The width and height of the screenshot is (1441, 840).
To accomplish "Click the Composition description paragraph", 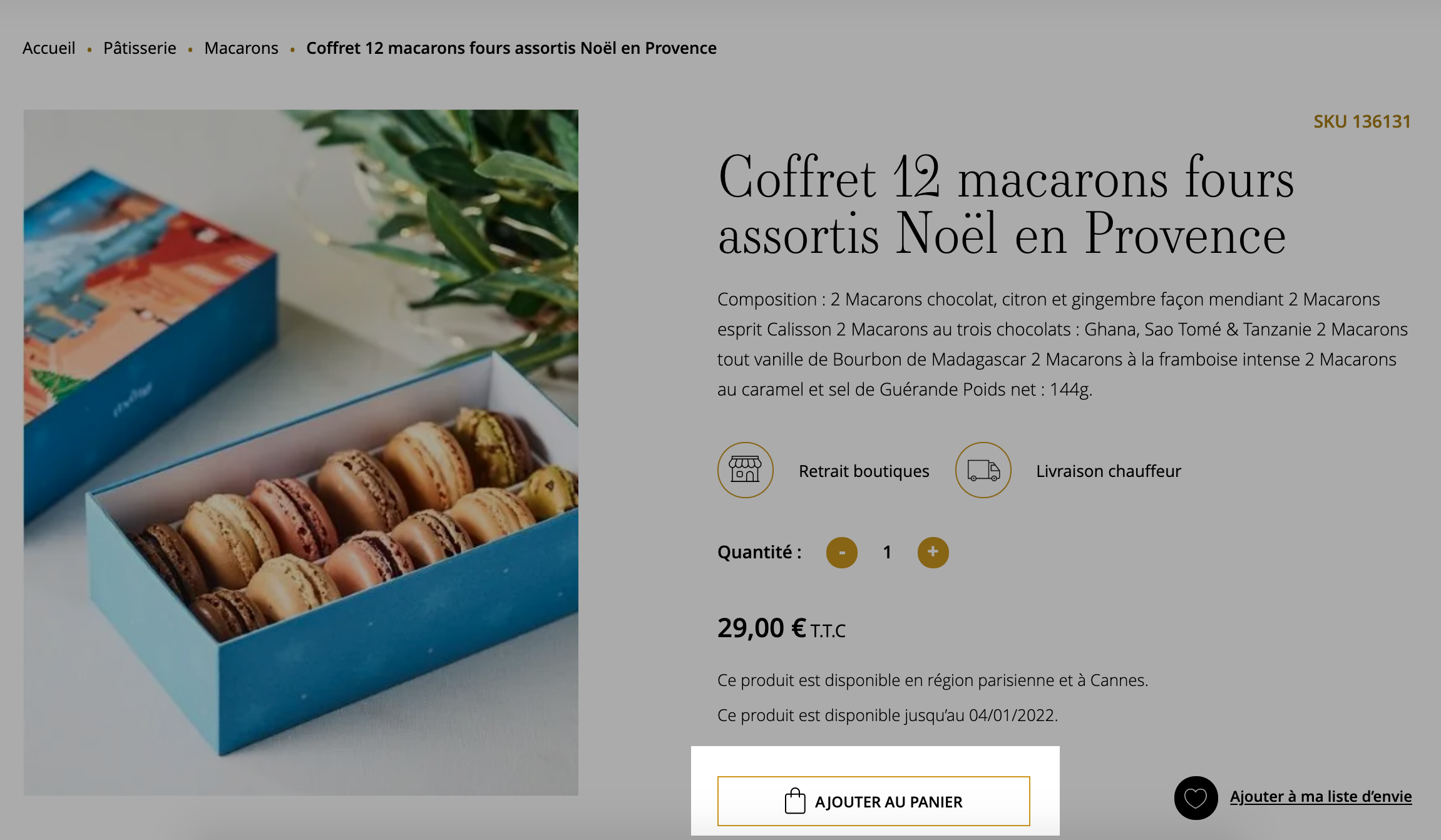I will point(1062,344).
